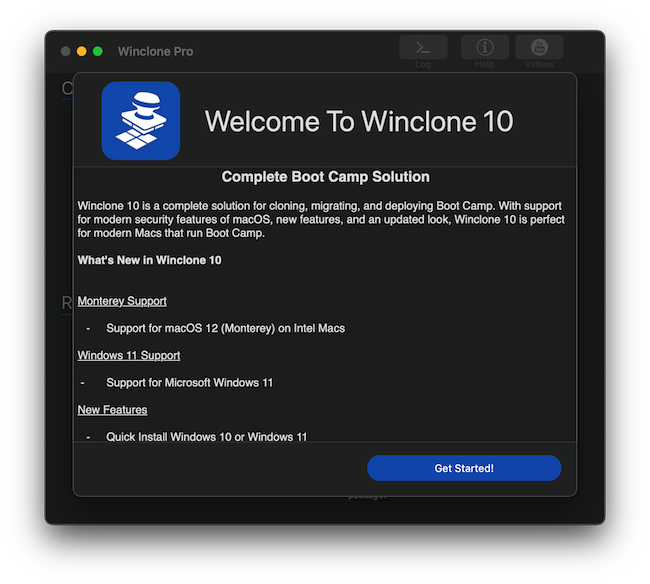Click the Monterey Support heading
The height and width of the screenshot is (584, 650).
click(x=122, y=301)
